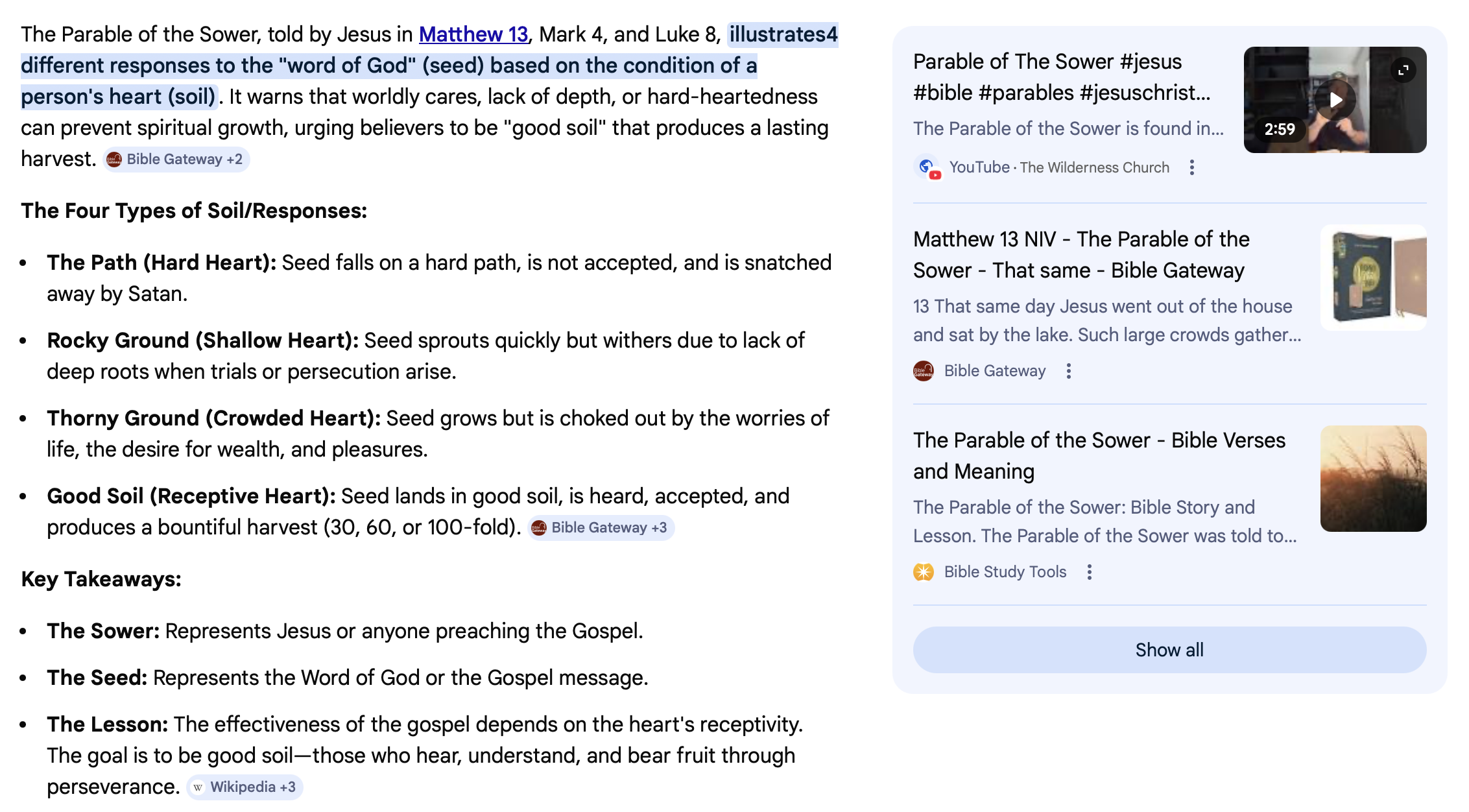Click the YouTube source icon
This screenshot has height=812, width=1469.
(x=927, y=168)
